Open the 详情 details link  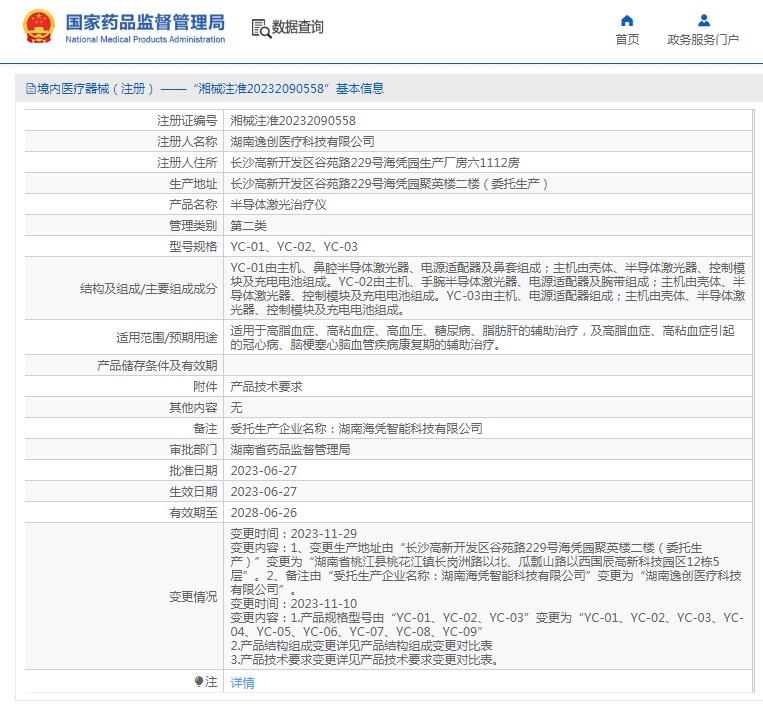tap(242, 683)
